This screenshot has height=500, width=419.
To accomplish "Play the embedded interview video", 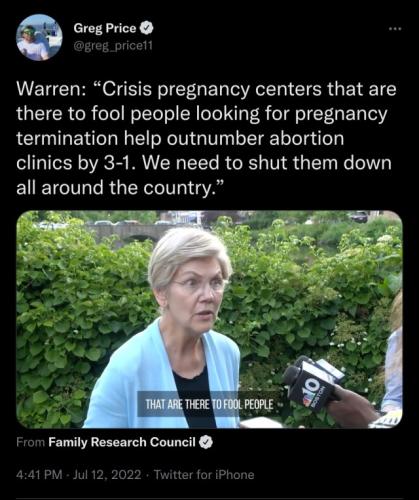I will (x=209, y=319).
